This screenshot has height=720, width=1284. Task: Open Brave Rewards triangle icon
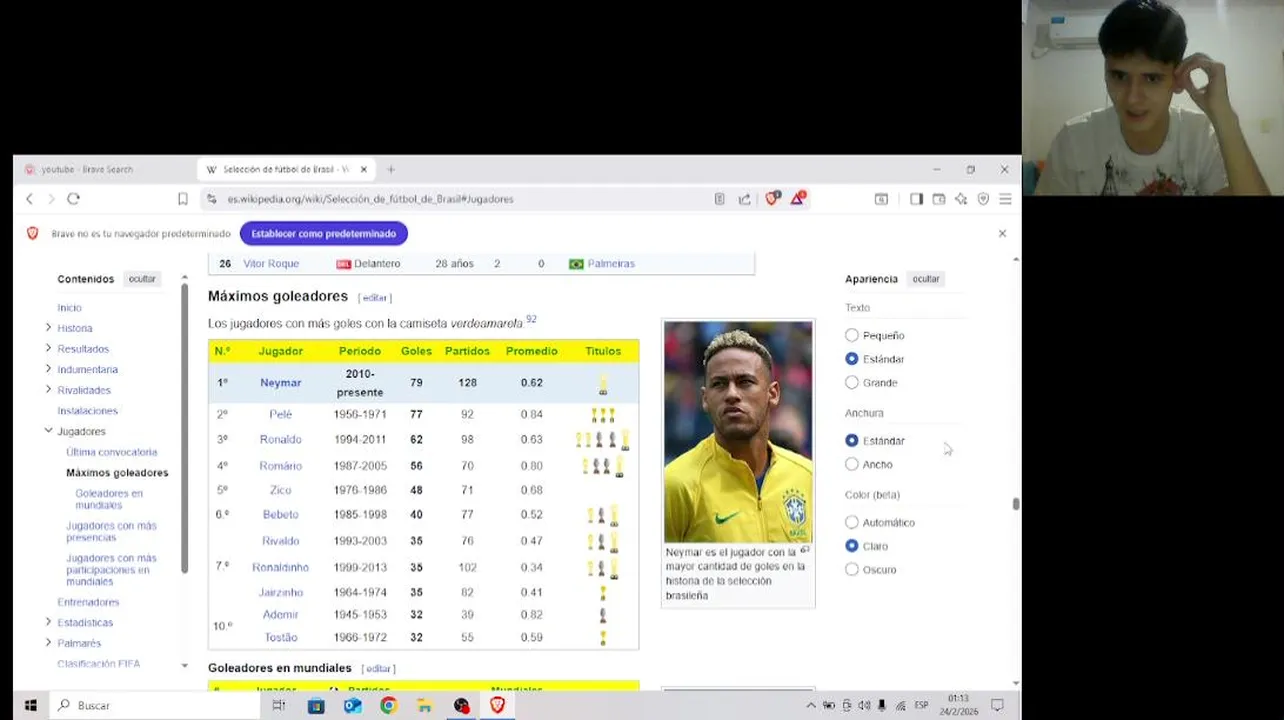click(x=798, y=198)
